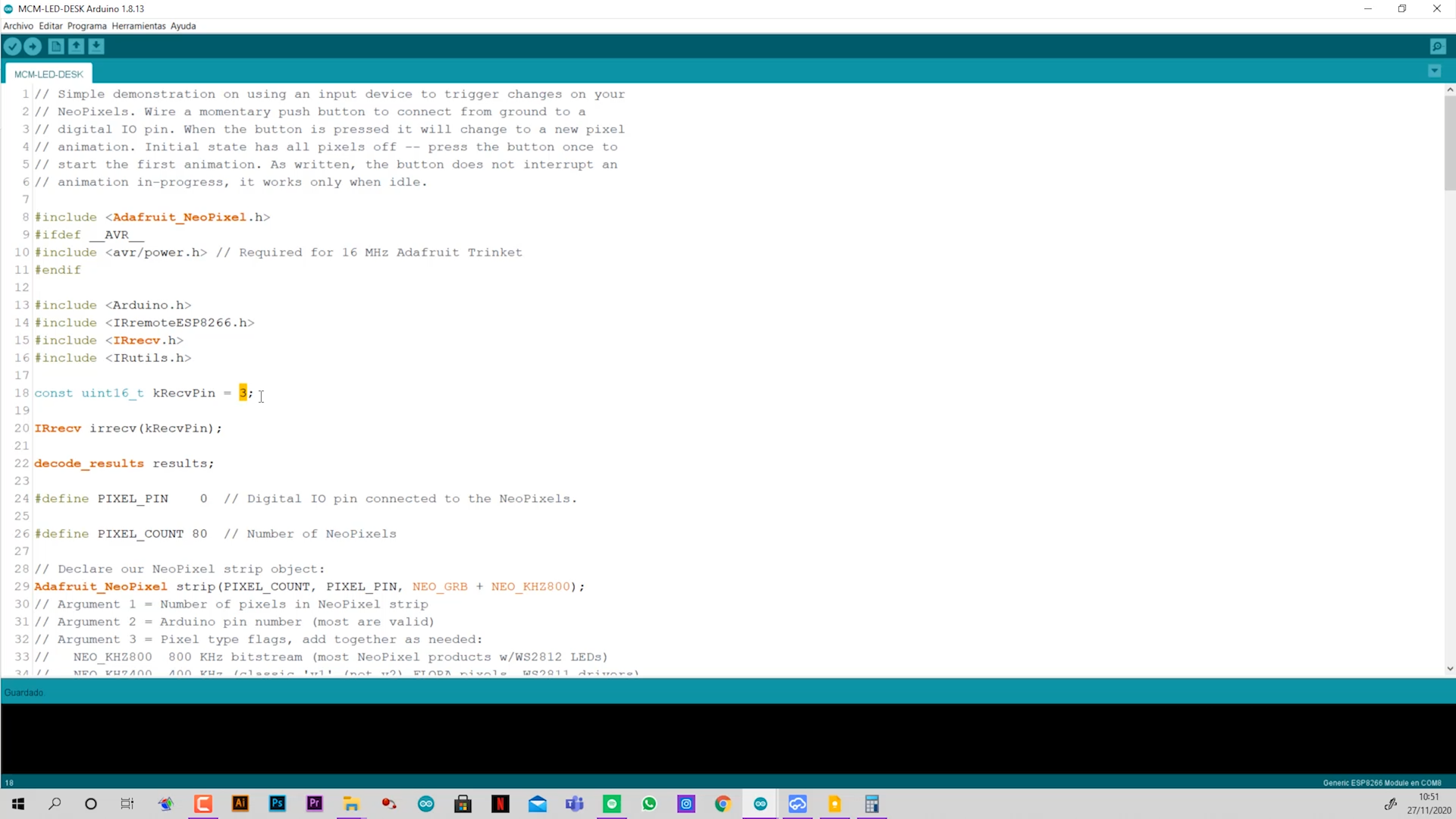Open the MCM-LED-DESK tab

[x=48, y=74]
